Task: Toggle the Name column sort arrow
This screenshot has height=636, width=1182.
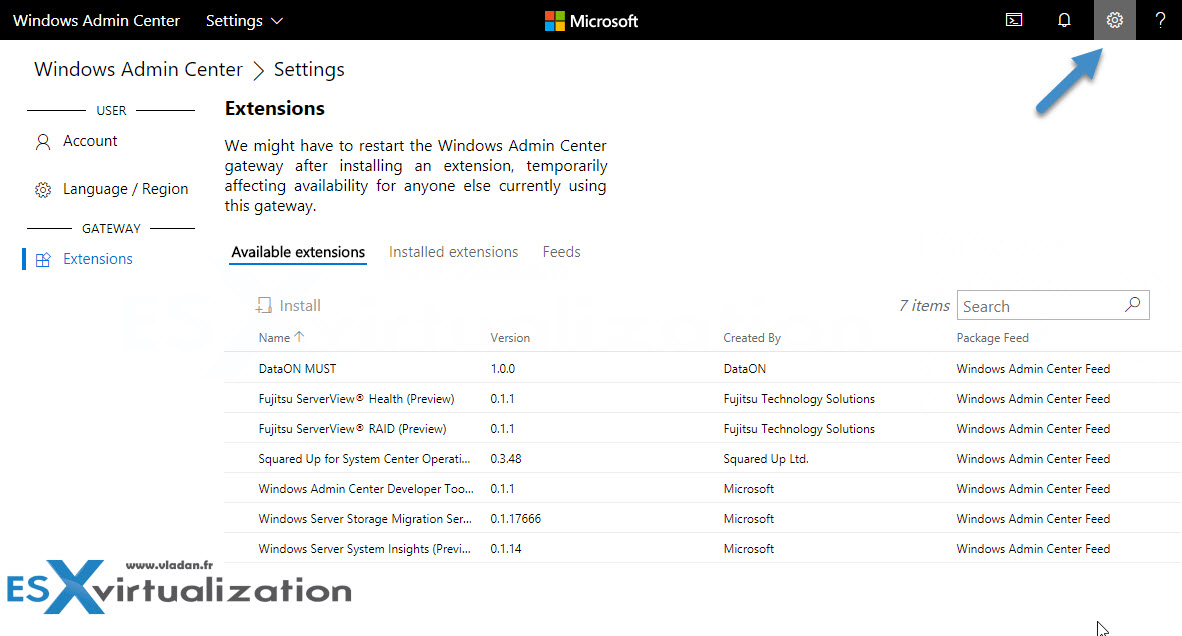Action: point(299,337)
